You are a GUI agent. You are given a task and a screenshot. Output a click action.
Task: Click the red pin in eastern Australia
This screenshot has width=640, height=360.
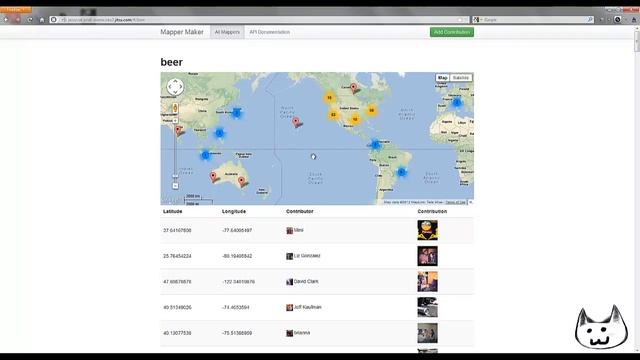coord(241,181)
